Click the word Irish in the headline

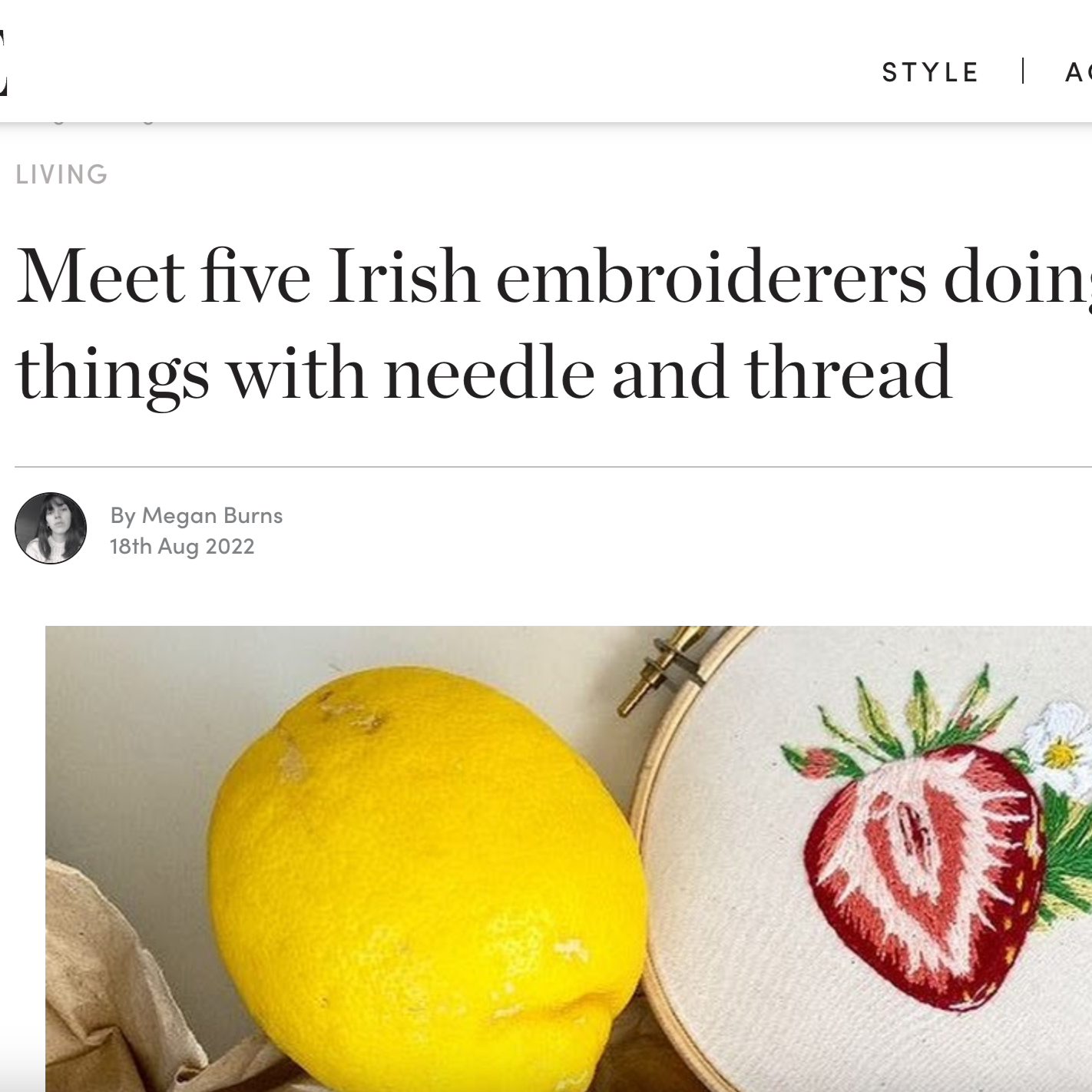pos(403,276)
